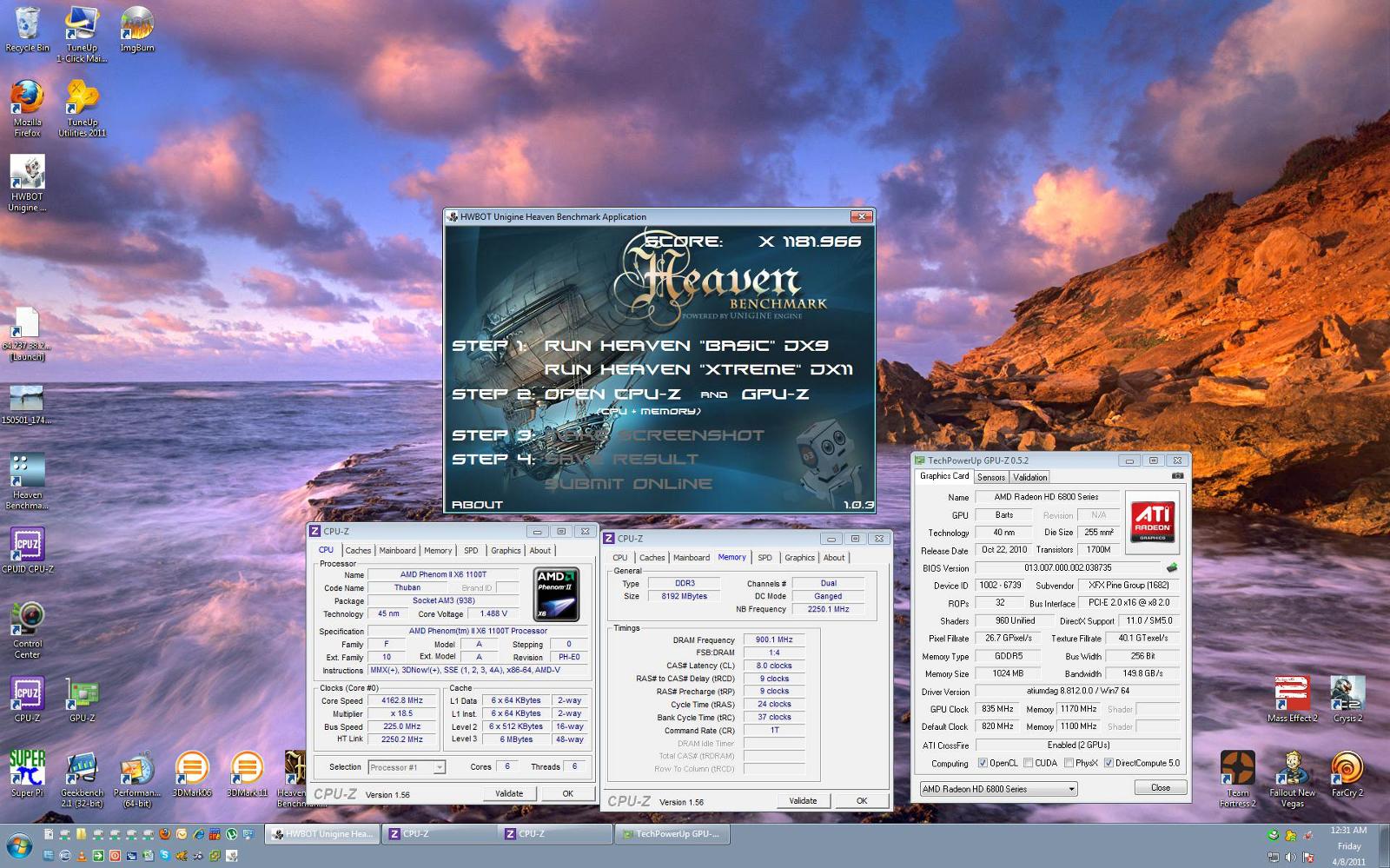Viewport: 1390px width, 868px height.
Task: Click the Core Speed value 4162.8 MHz
Action: point(402,700)
